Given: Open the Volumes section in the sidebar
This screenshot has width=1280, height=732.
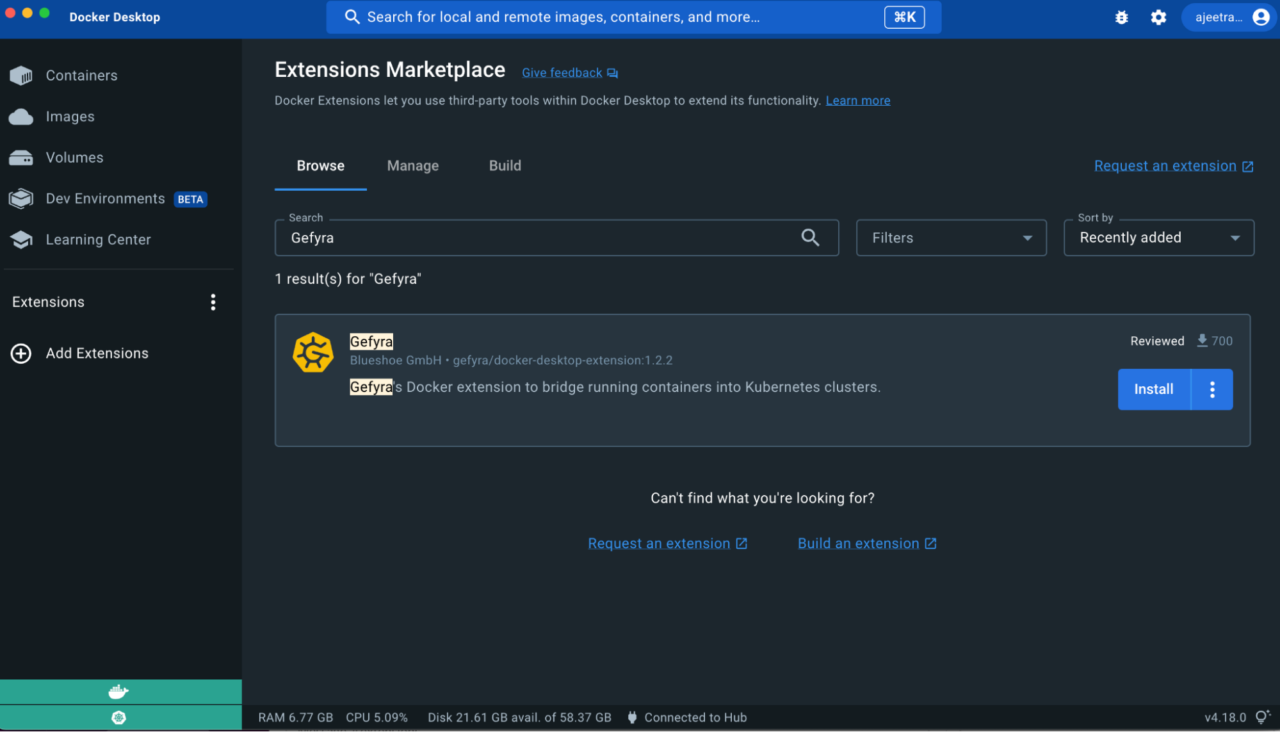Looking at the screenshot, I should [x=74, y=157].
